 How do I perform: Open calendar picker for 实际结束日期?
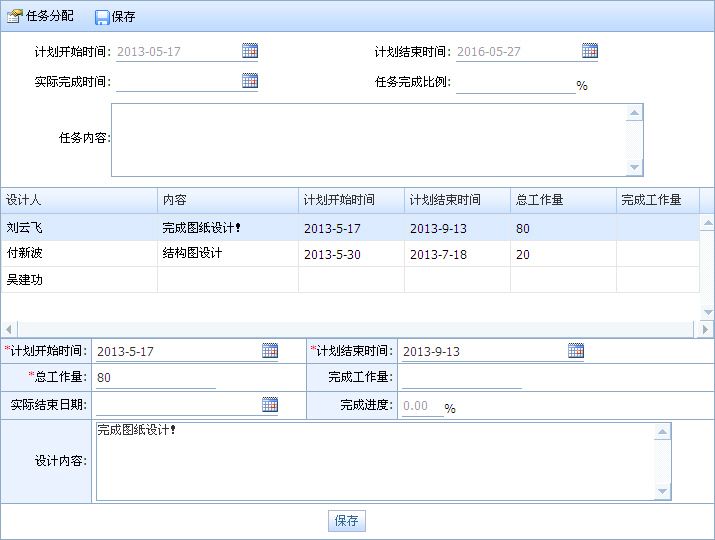[x=270, y=404]
